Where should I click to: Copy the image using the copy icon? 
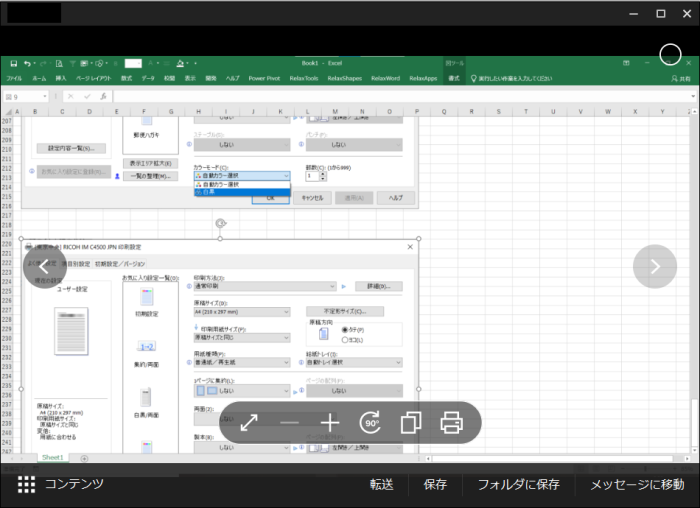click(411, 422)
